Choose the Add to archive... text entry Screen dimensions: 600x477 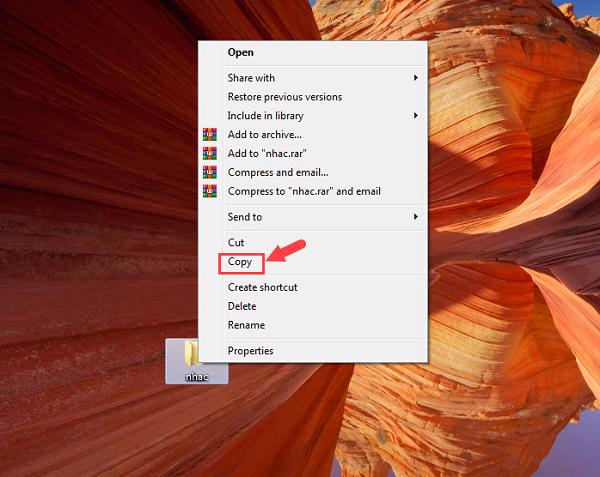click(264, 135)
